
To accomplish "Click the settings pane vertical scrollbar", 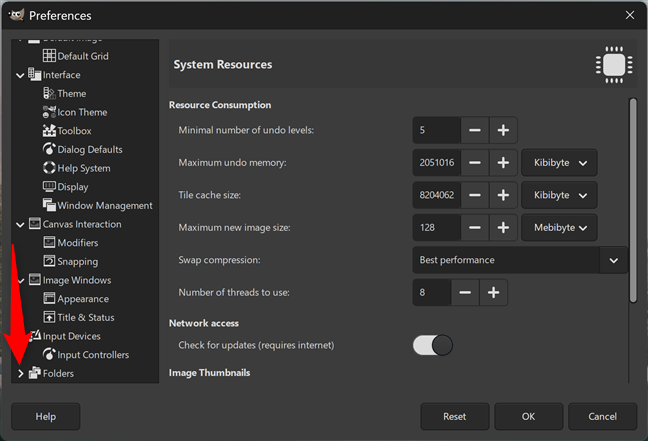I will coord(633,200).
